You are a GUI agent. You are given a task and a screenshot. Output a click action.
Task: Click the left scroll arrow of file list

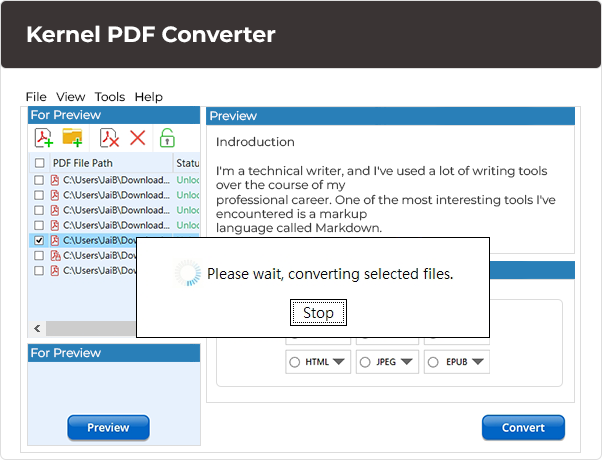pos(37,329)
